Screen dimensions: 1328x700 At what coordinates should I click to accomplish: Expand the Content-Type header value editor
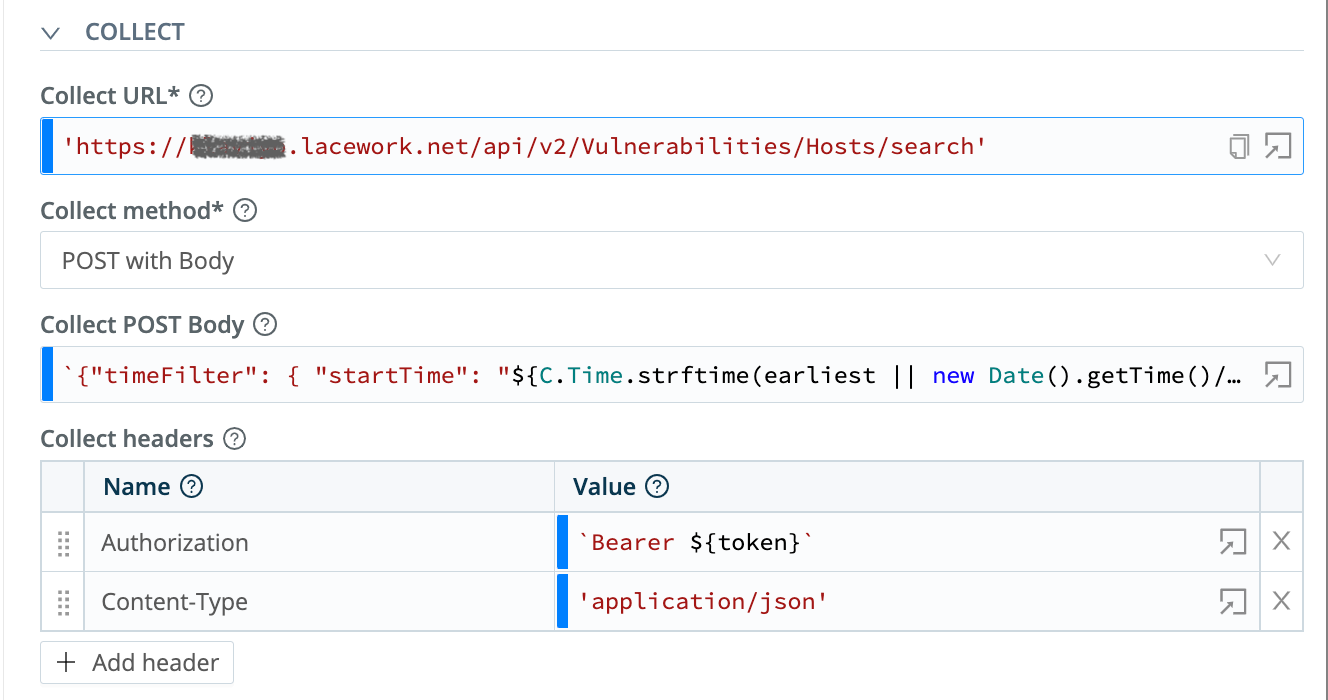point(1232,601)
